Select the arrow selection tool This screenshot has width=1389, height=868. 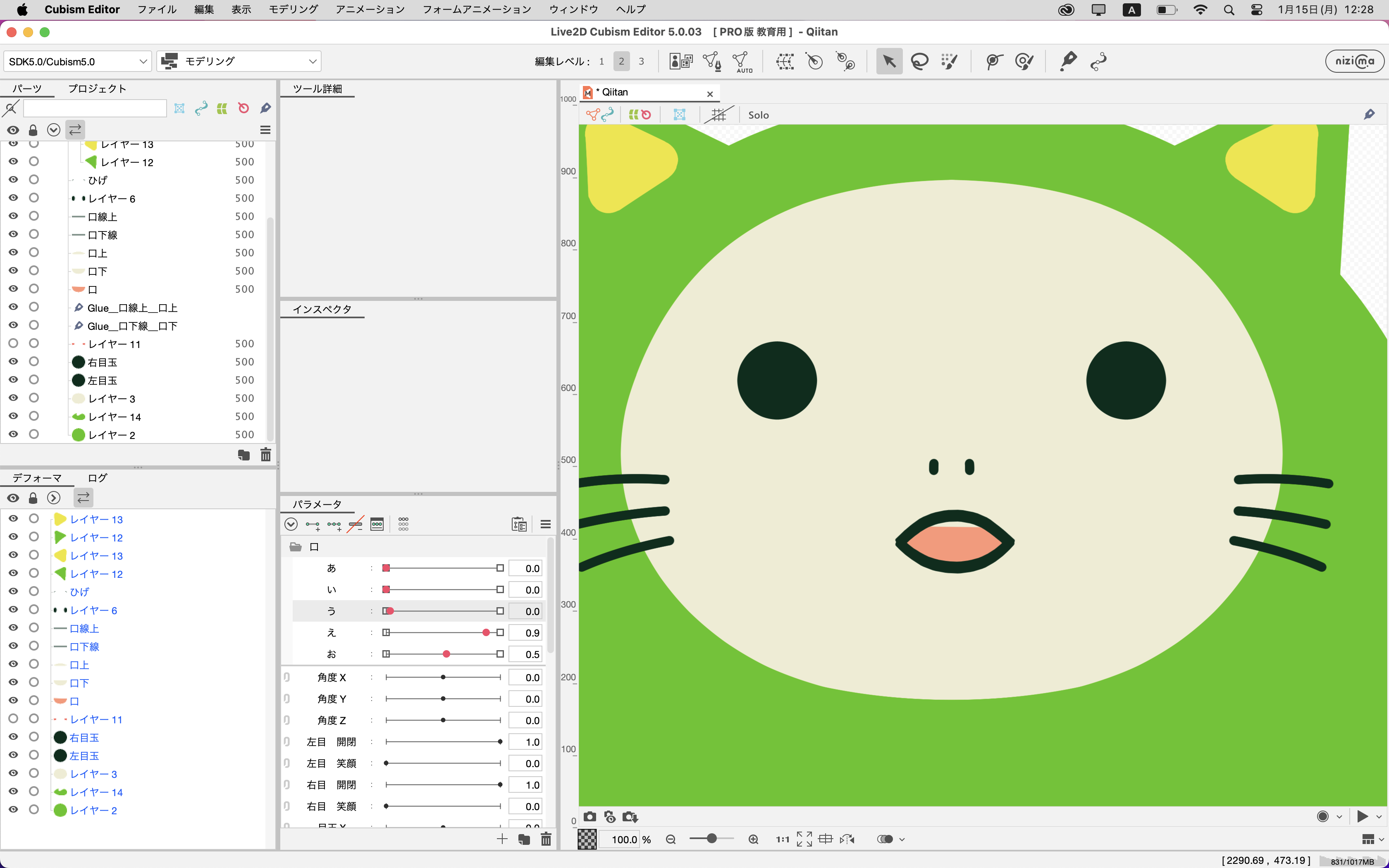tap(888, 62)
